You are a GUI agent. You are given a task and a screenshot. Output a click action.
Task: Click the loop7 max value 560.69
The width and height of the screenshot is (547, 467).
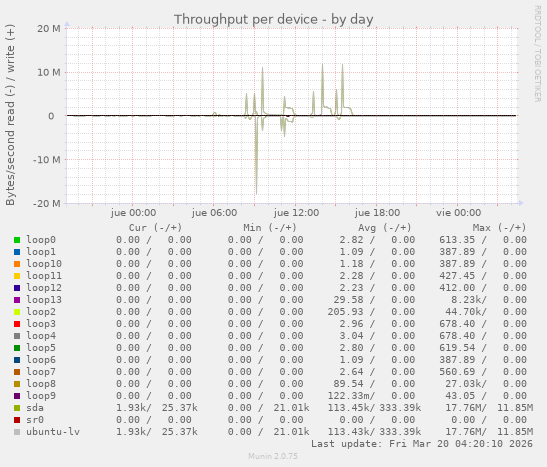pyautogui.click(x=457, y=372)
